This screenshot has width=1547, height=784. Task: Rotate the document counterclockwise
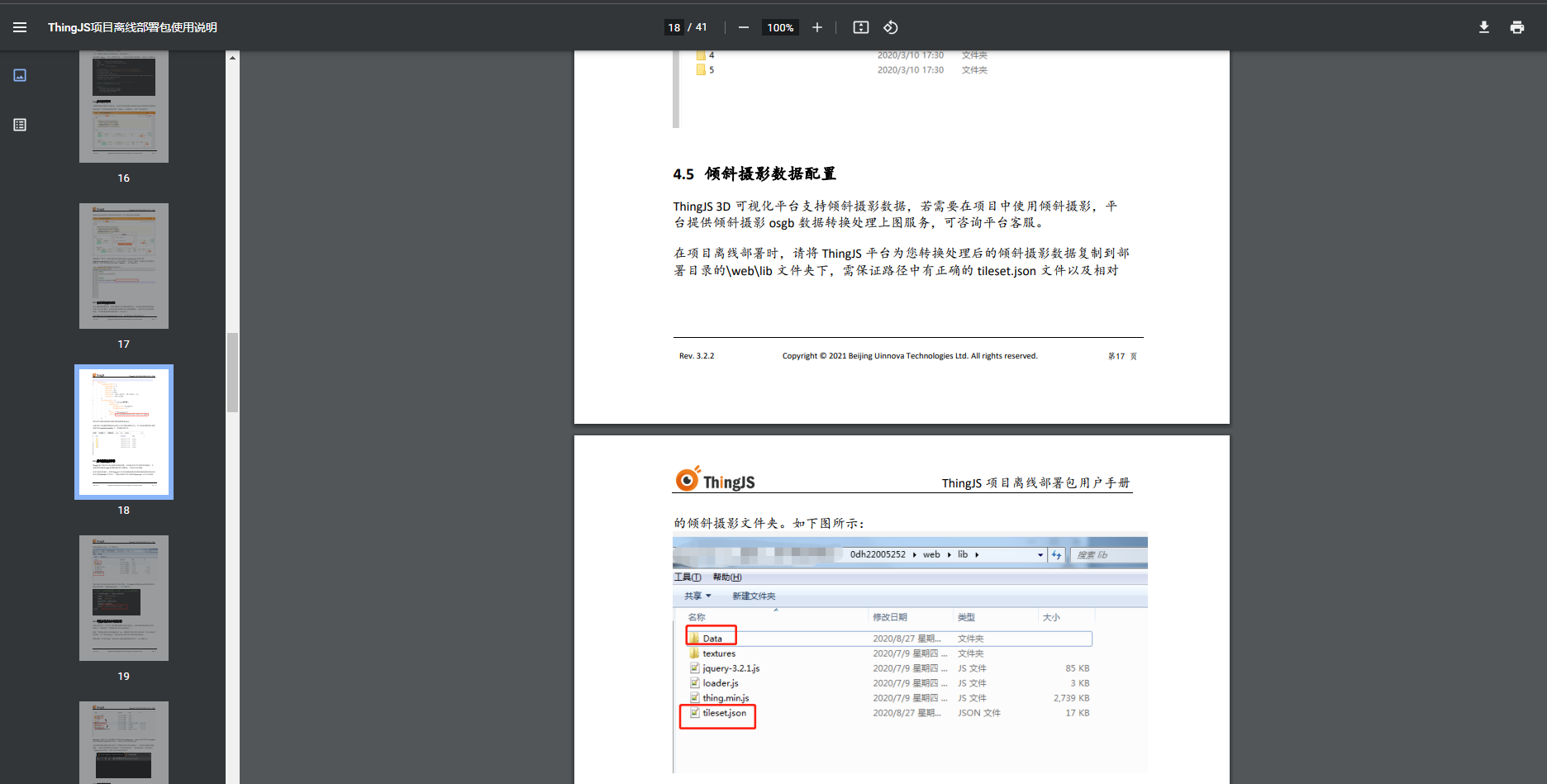(x=891, y=27)
